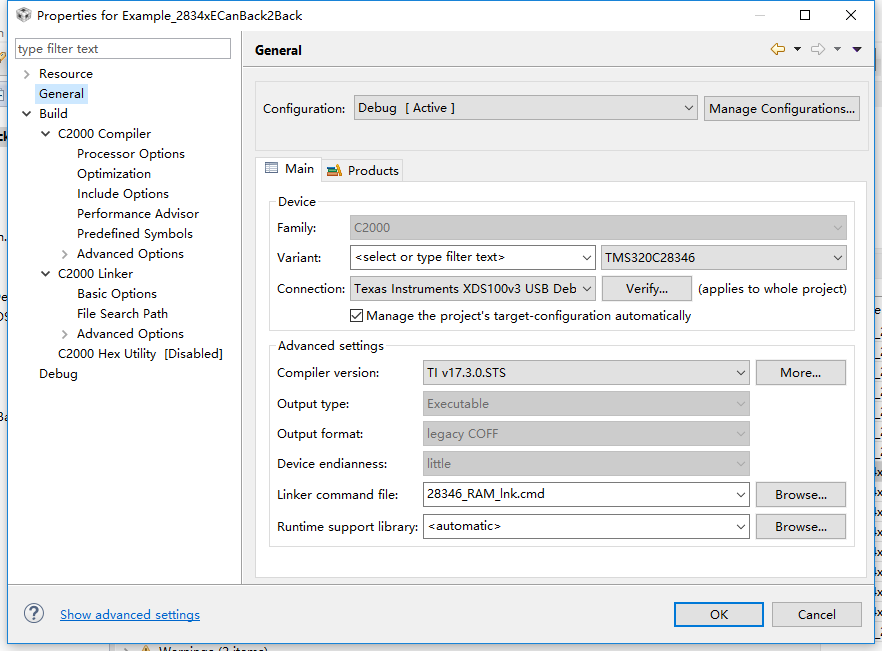
Task: Collapse the C2000 Compiler tree node
Action: click(x=45, y=134)
